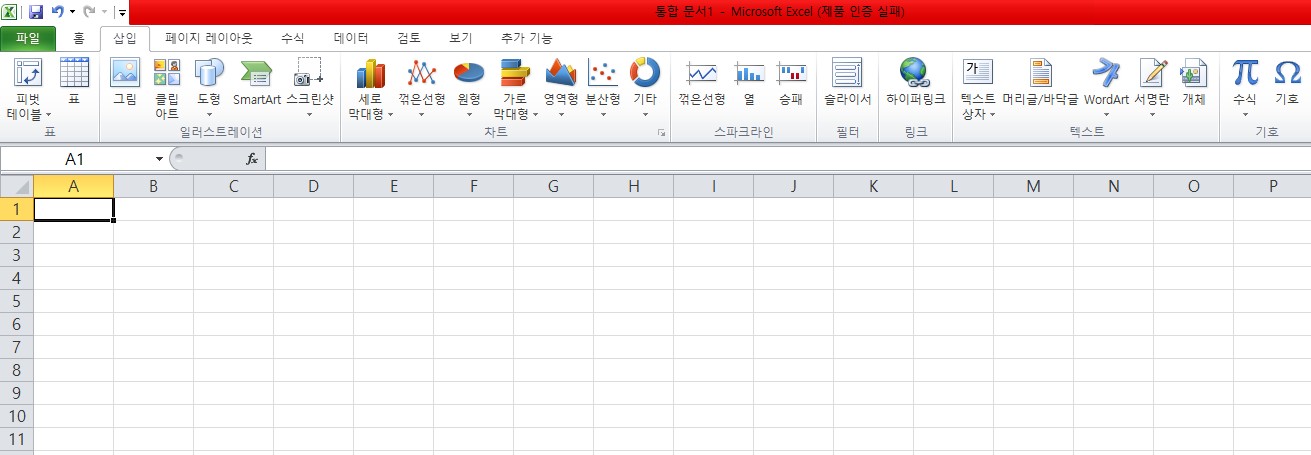Select row 5 header
This screenshot has height=455, width=1311.
[16, 301]
